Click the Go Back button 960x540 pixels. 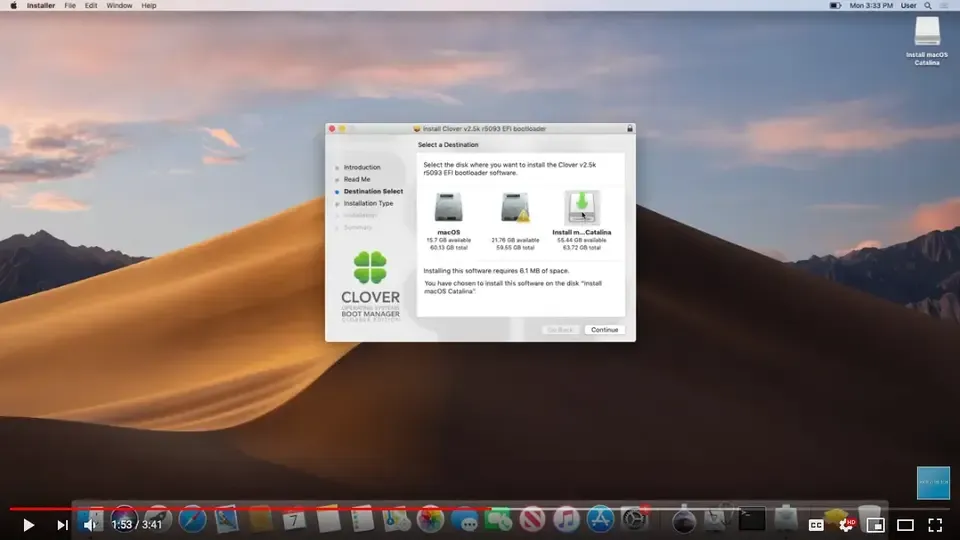(x=560, y=330)
